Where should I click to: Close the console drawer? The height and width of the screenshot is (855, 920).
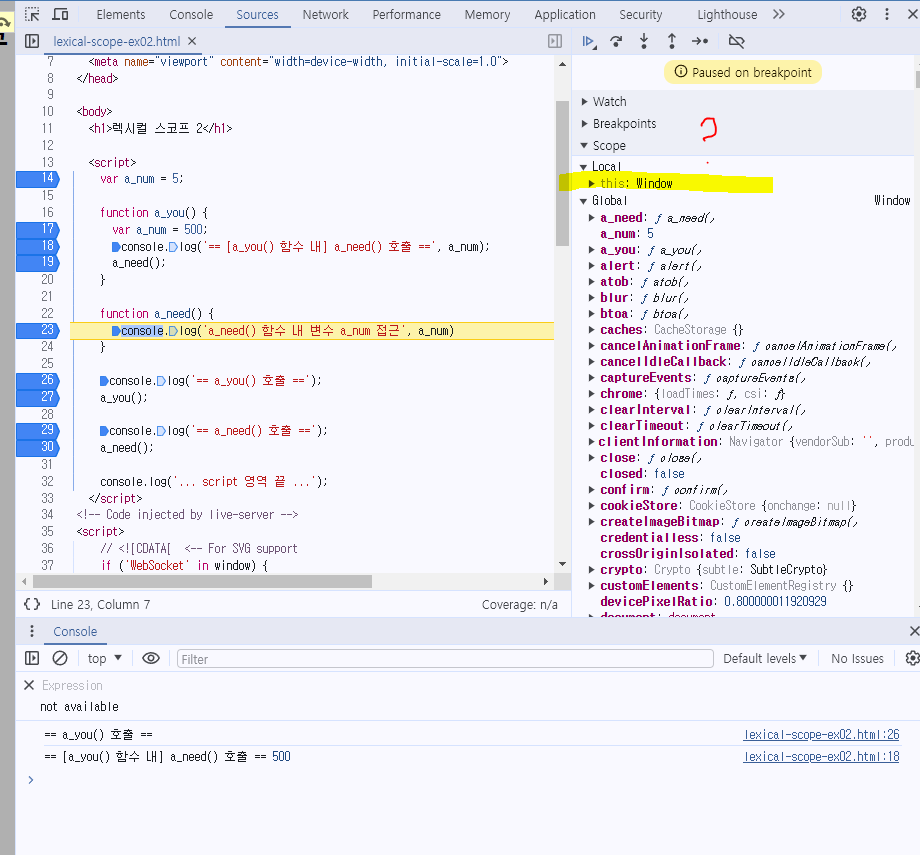(x=914, y=631)
